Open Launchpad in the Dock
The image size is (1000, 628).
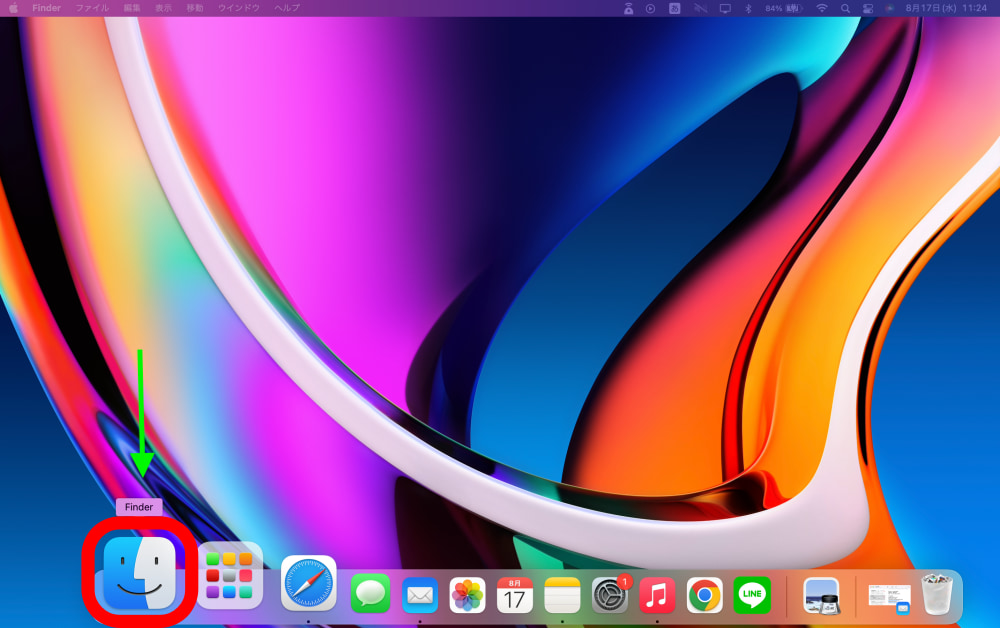pyautogui.click(x=230, y=576)
